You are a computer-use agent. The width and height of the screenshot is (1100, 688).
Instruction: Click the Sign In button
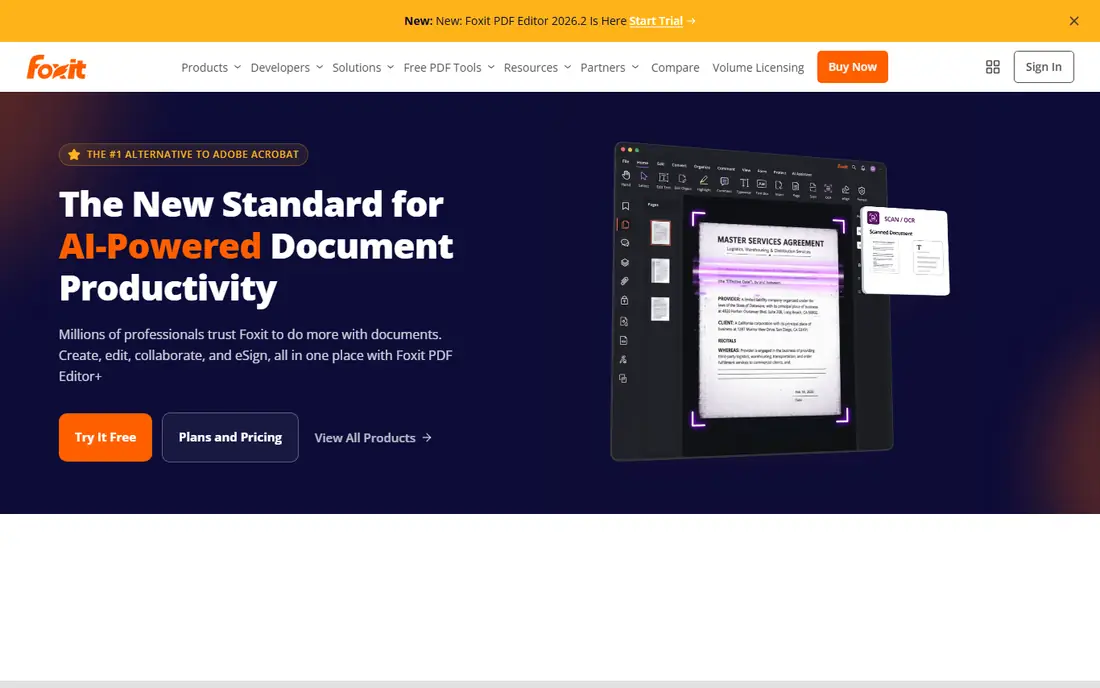(1043, 67)
